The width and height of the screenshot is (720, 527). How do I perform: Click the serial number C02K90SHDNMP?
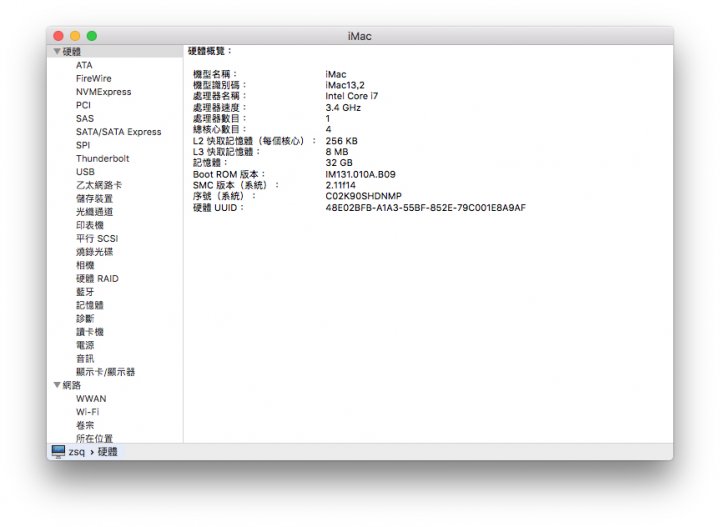point(364,196)
